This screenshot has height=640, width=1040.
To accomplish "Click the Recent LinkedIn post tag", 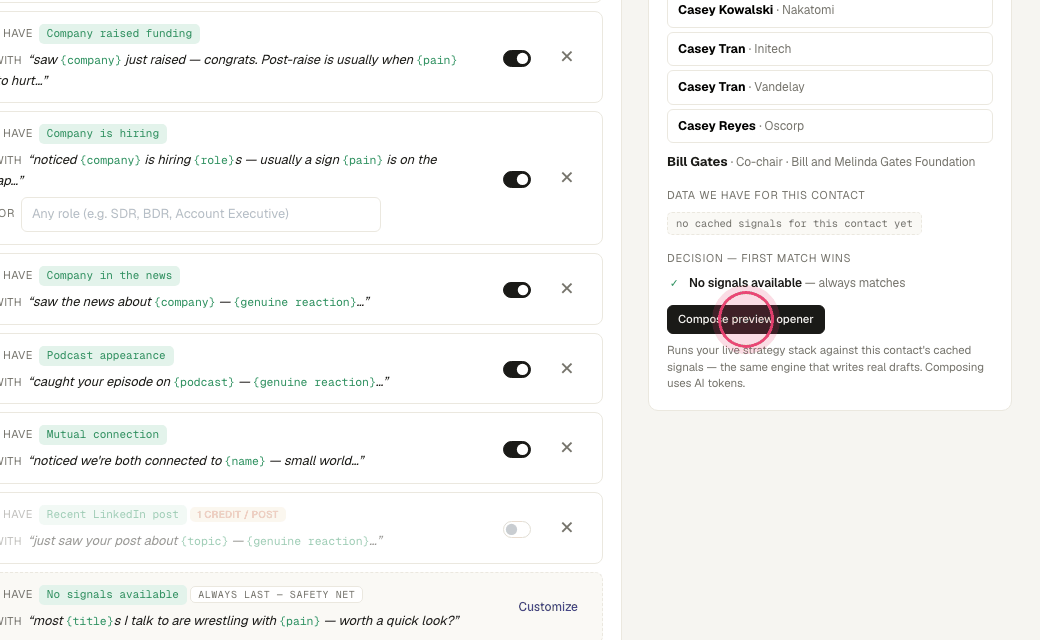I will (113, 515).
